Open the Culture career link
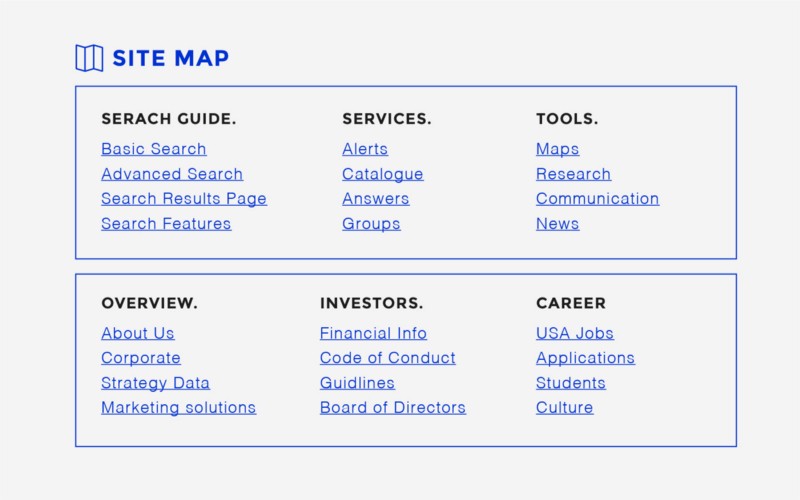 click(564, 408)
